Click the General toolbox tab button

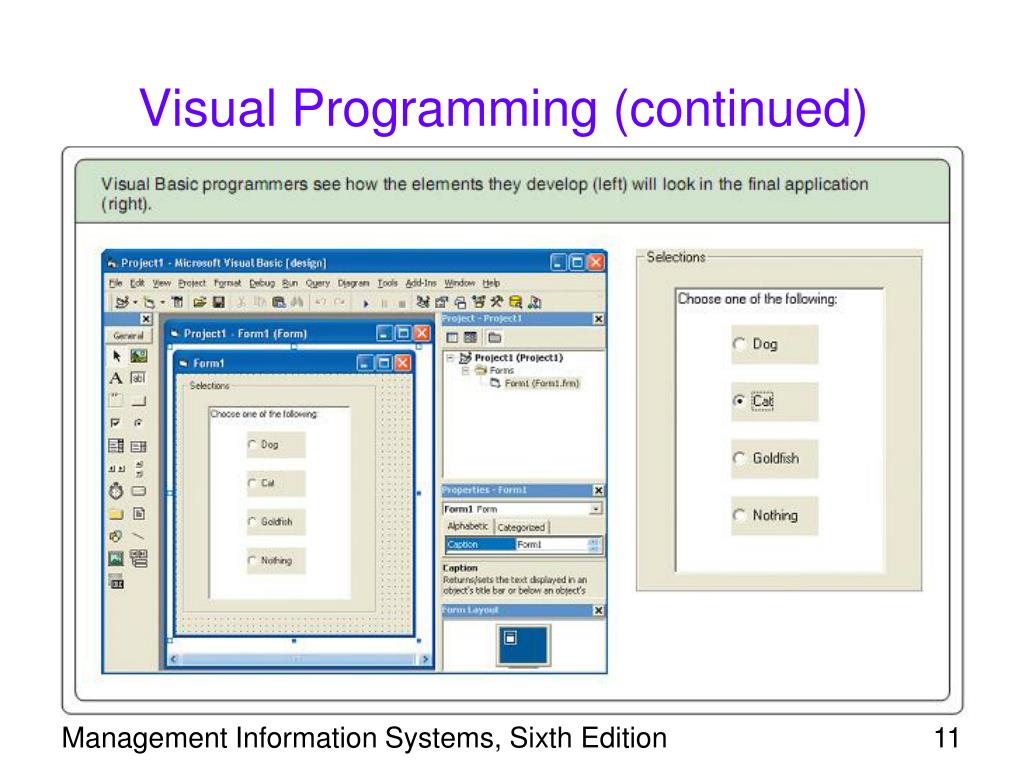128,336
